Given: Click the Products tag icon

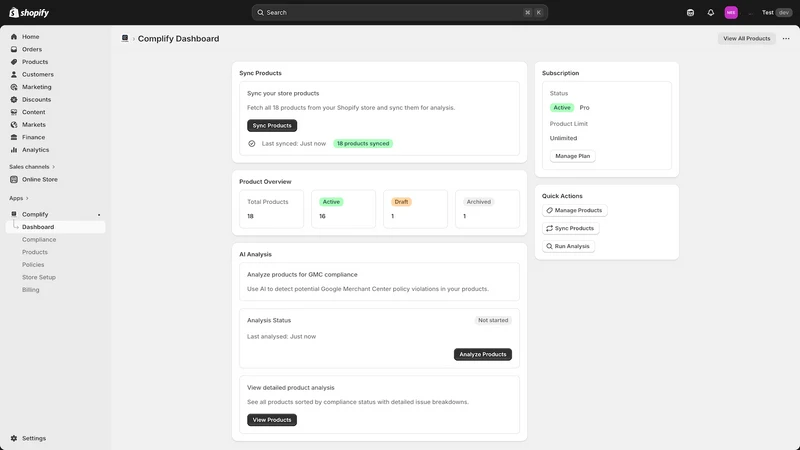Looking at the screenshot, I should tap(14, 62).
